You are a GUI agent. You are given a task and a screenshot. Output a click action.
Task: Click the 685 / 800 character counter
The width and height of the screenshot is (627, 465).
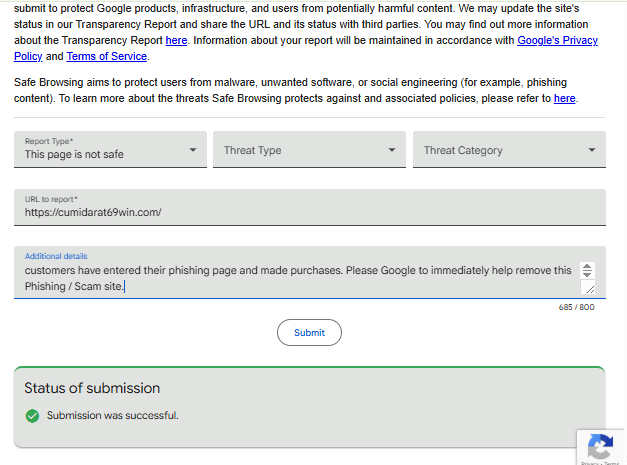576,307
